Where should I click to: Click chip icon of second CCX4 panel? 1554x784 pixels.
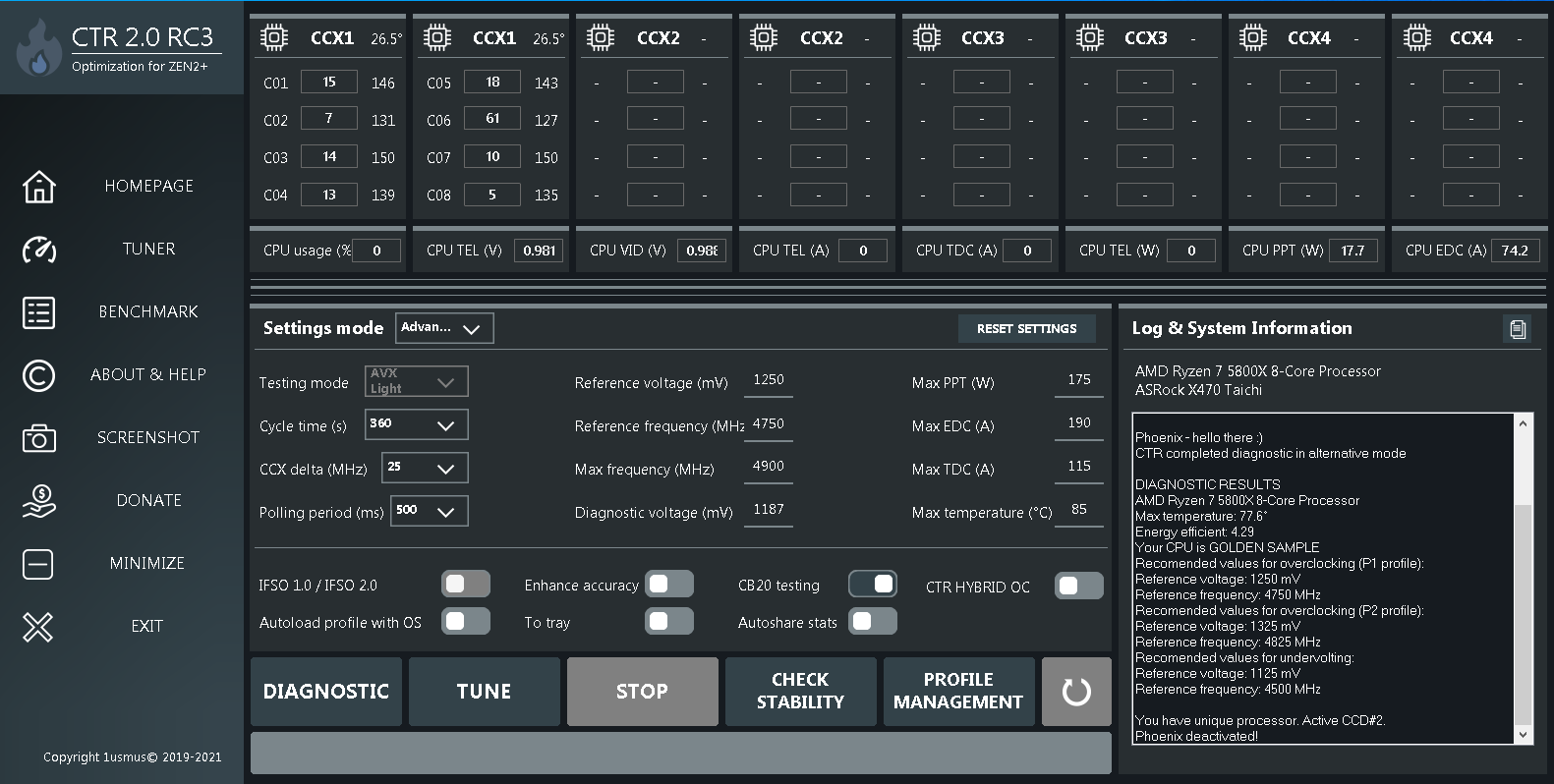[x=1416, y=38]
